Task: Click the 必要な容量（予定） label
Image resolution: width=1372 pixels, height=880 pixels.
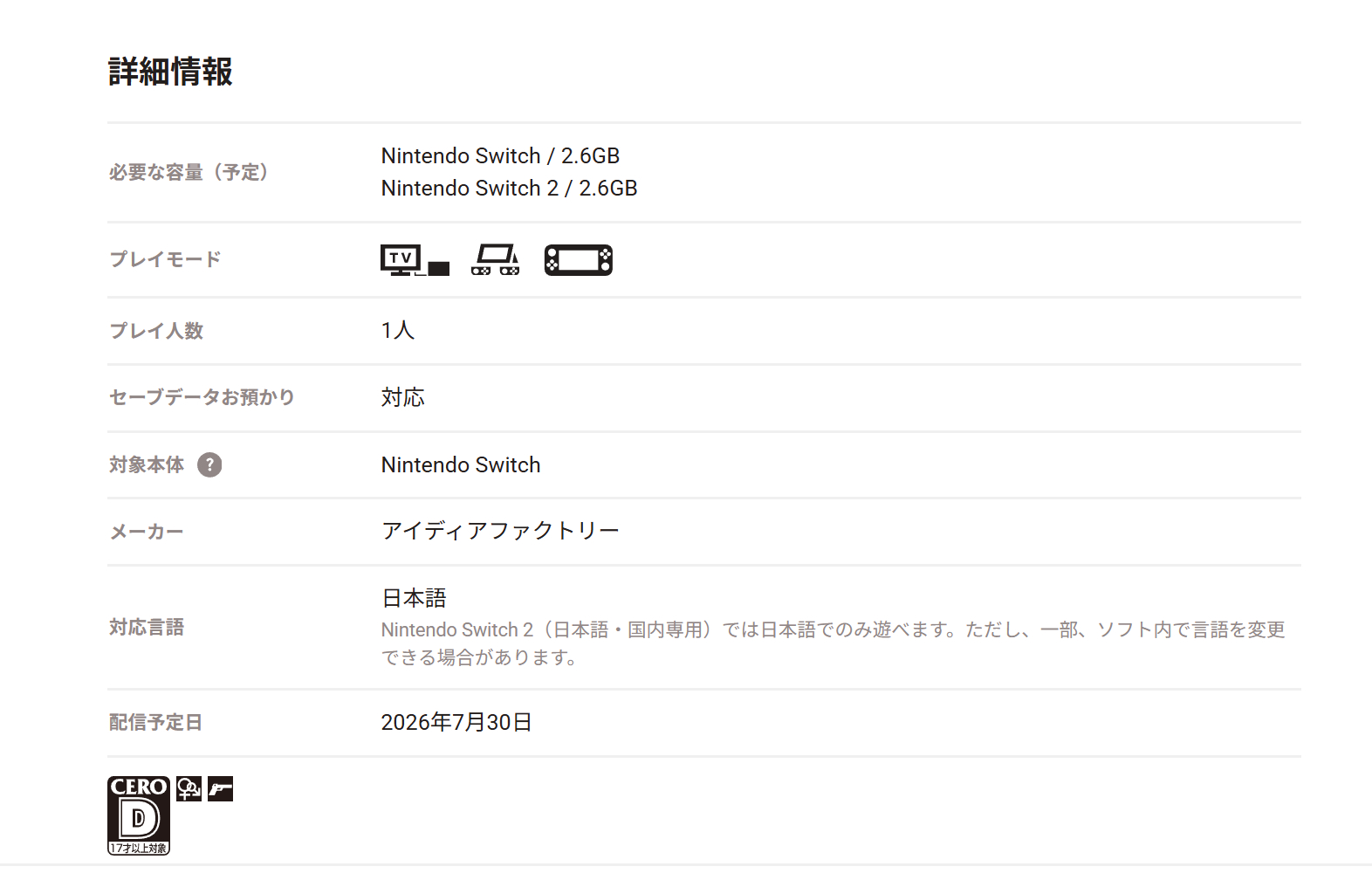Action: pos(190,173)
